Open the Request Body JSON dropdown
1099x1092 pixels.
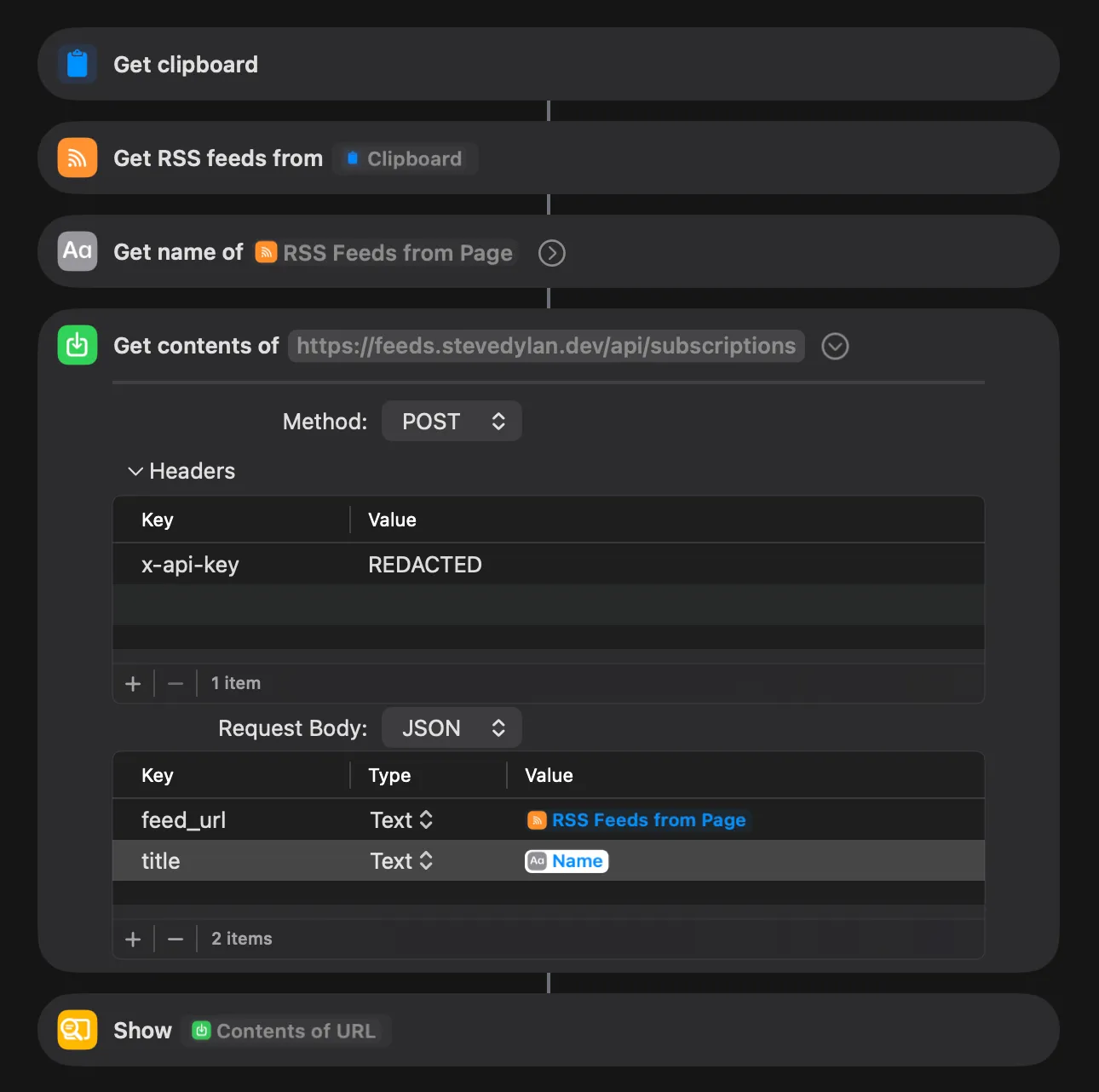pos(452,728)
